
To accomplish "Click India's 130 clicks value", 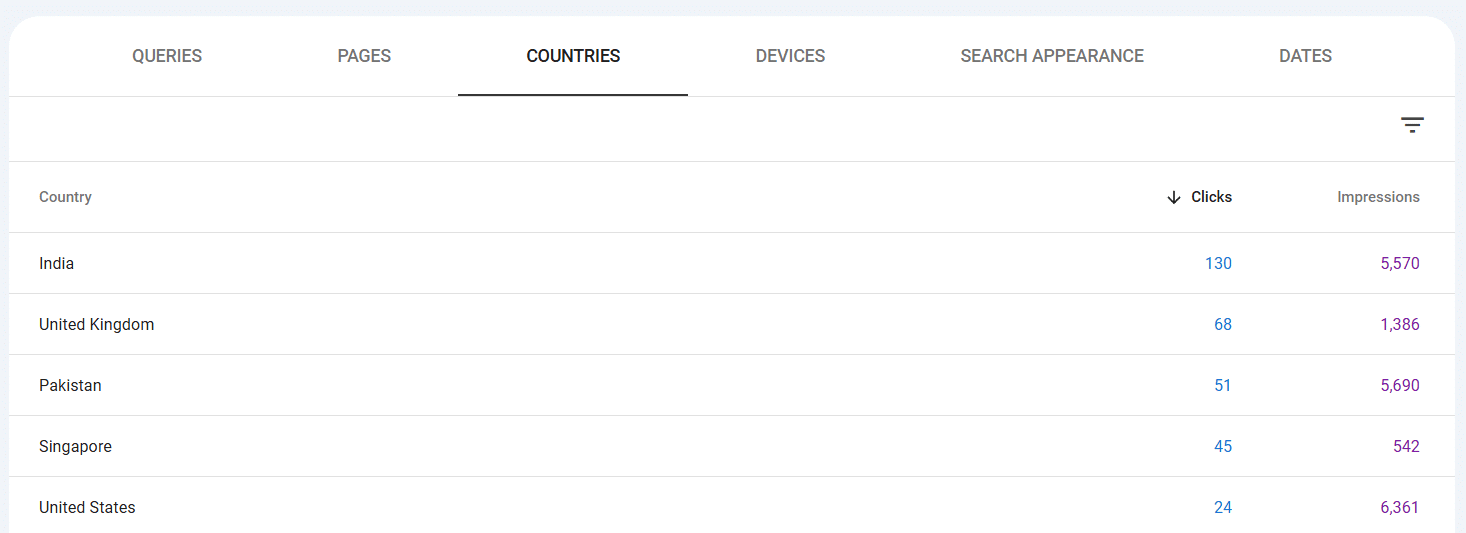I will coord(1218,264).
